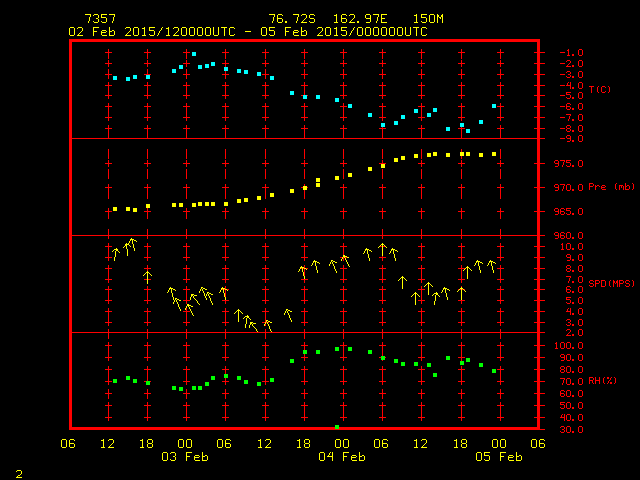Click the 8.0 wind speed axis label
Viewport: 640px width, 480px height.
click(574, 269)
